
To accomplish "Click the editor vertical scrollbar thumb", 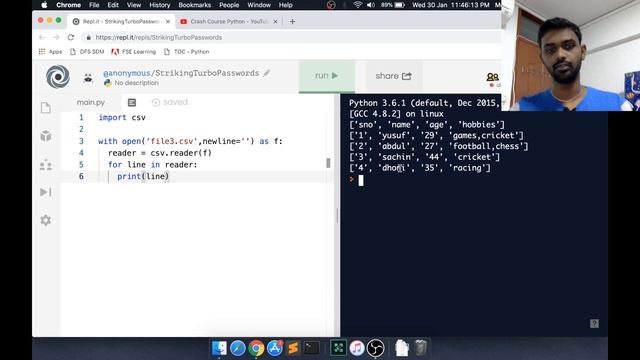I will 328,163.
